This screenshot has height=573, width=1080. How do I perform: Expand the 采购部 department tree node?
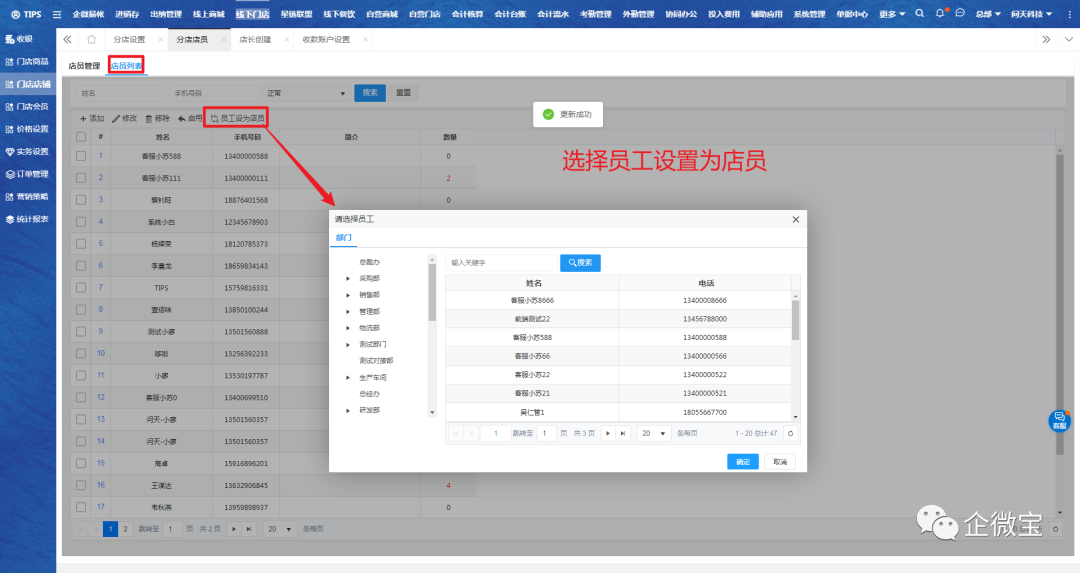348,279
